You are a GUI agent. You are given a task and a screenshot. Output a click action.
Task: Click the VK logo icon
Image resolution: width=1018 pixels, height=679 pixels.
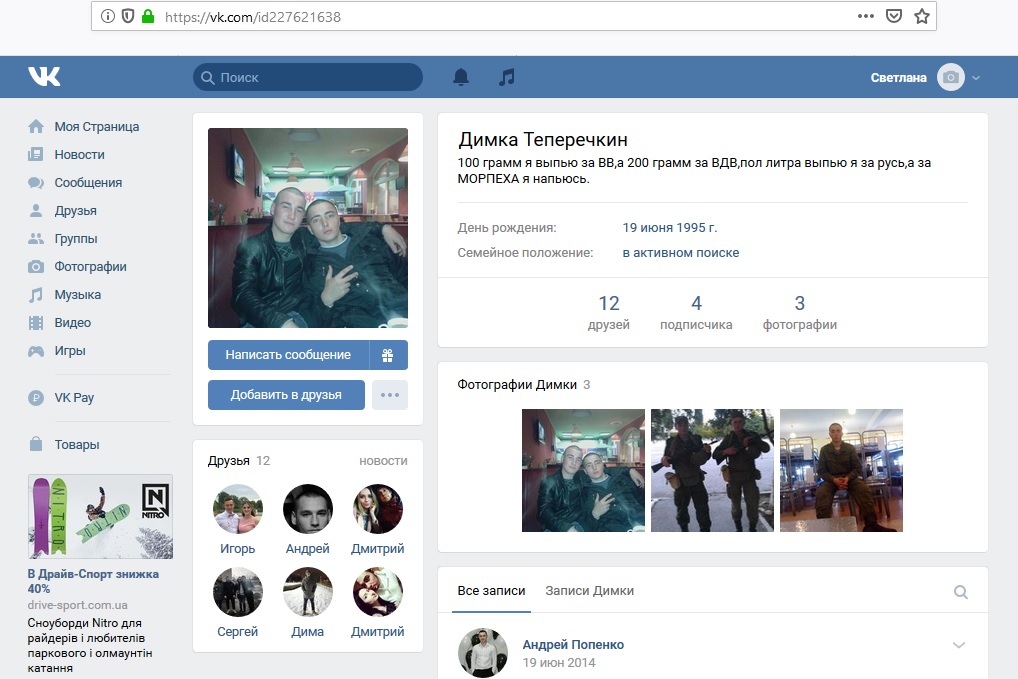point(44,77)
